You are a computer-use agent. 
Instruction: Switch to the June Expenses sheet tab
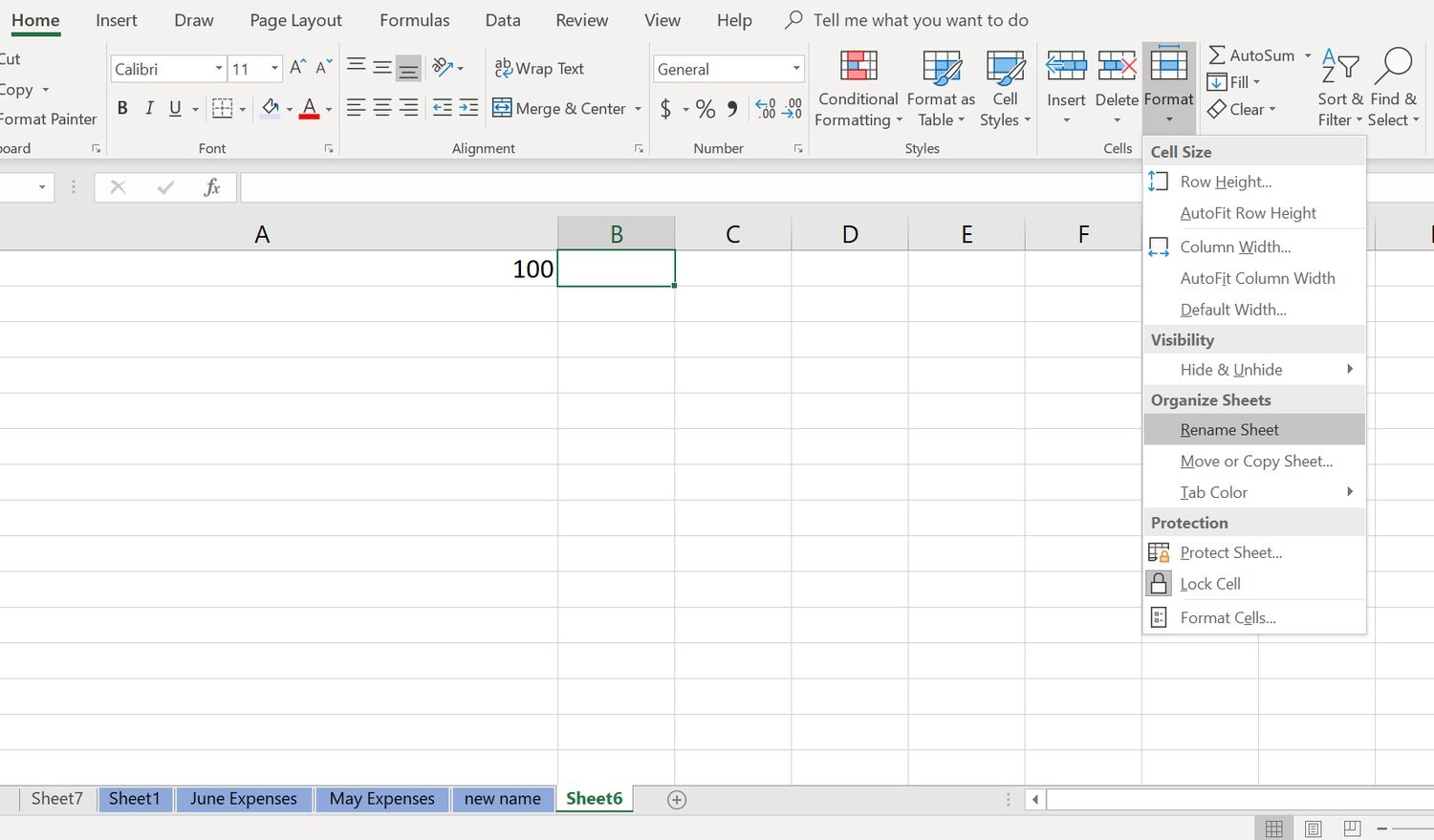click(x=244, y=799)
